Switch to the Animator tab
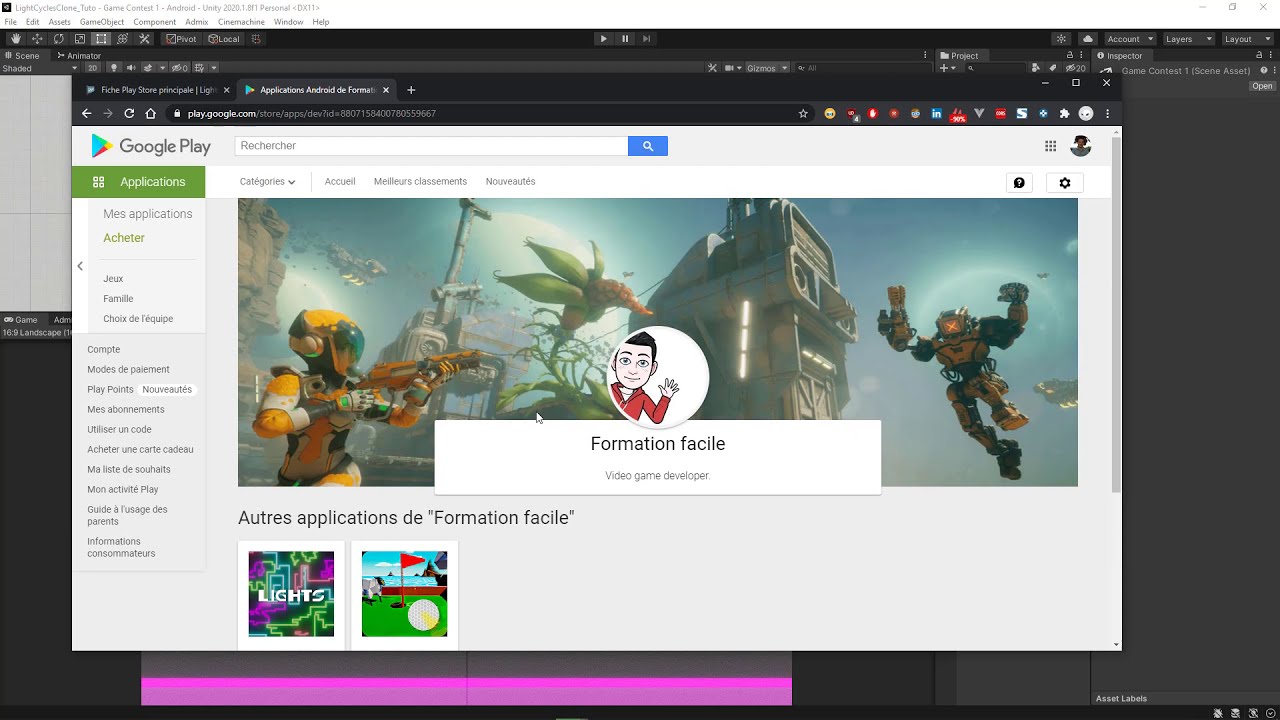 coord(79,56)
